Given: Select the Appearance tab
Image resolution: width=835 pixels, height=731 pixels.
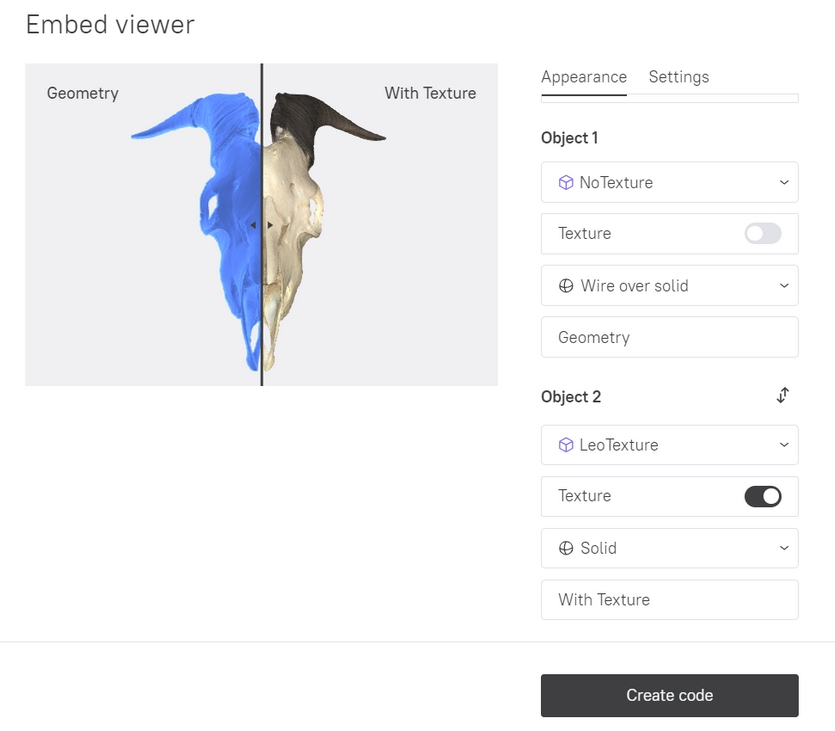Looking at the screenshot, I should [584, 77].
